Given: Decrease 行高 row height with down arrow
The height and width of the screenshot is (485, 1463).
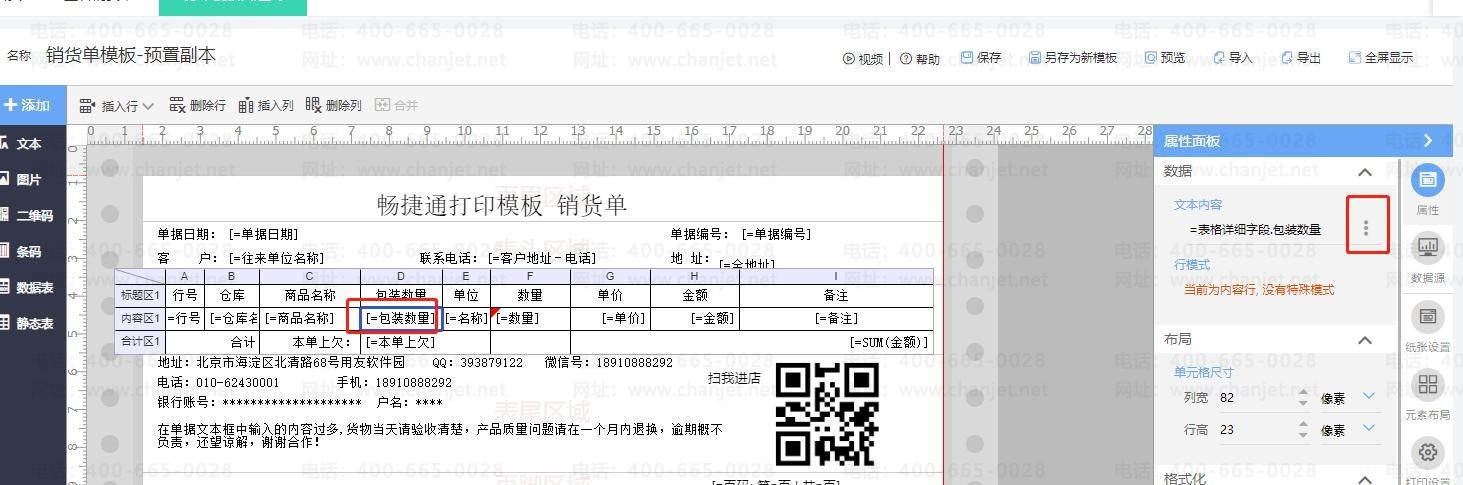Looking at the screenshot, I should pos(1303,435).
